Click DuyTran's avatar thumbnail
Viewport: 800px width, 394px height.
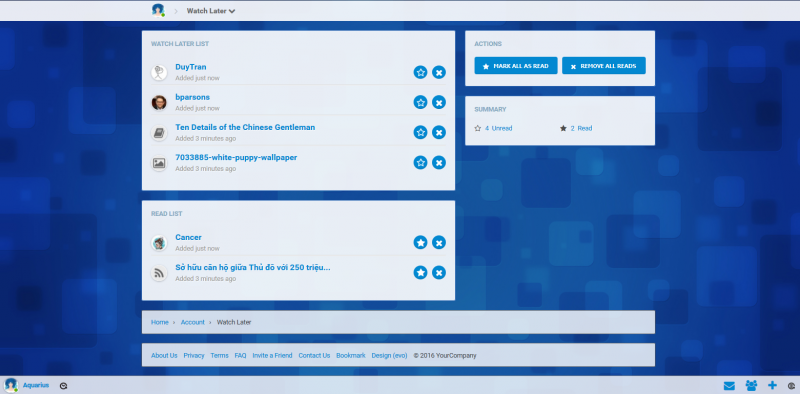159,72
